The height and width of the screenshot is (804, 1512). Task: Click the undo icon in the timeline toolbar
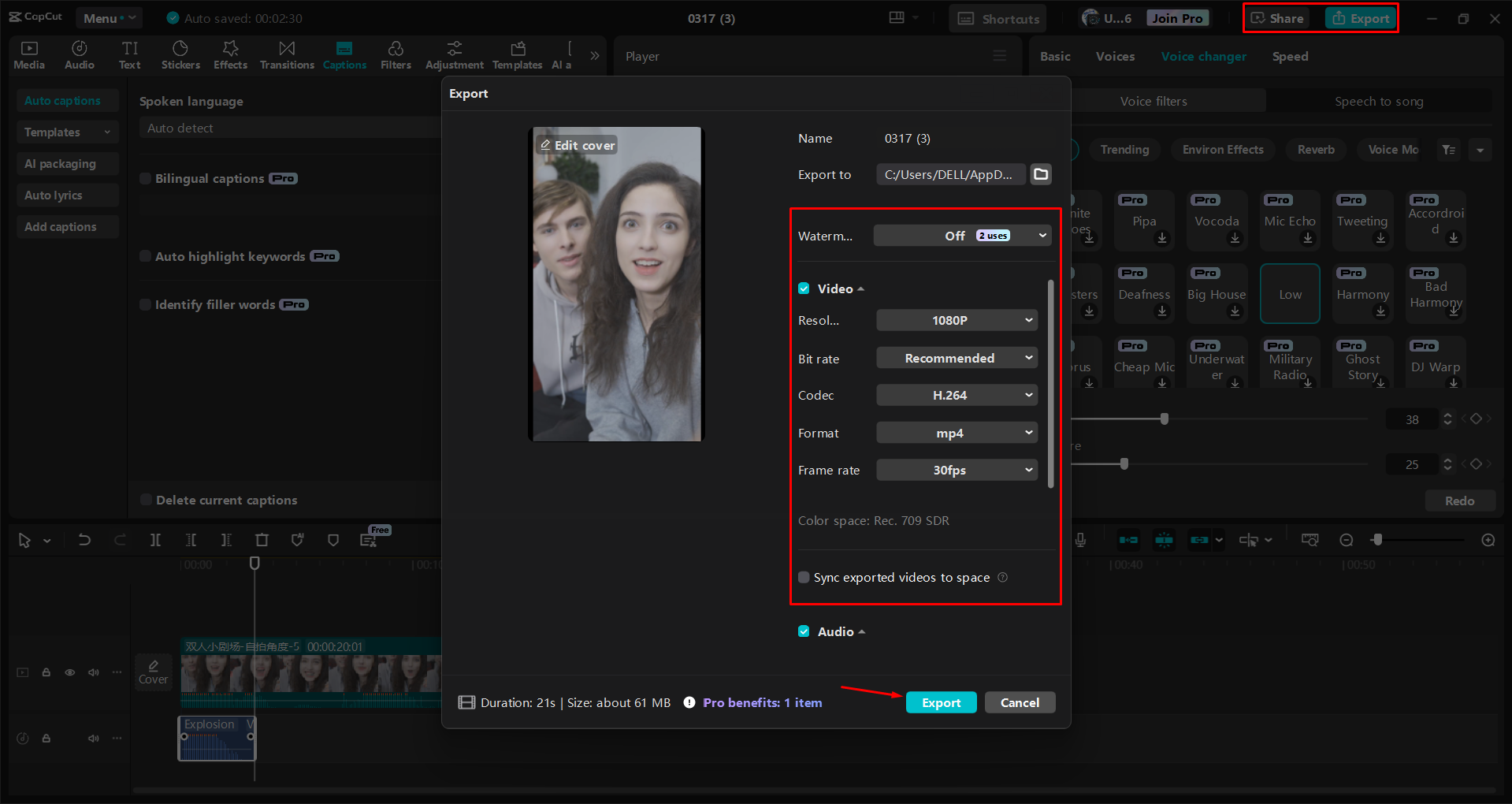pyautogui.click(x=84, y=540)
